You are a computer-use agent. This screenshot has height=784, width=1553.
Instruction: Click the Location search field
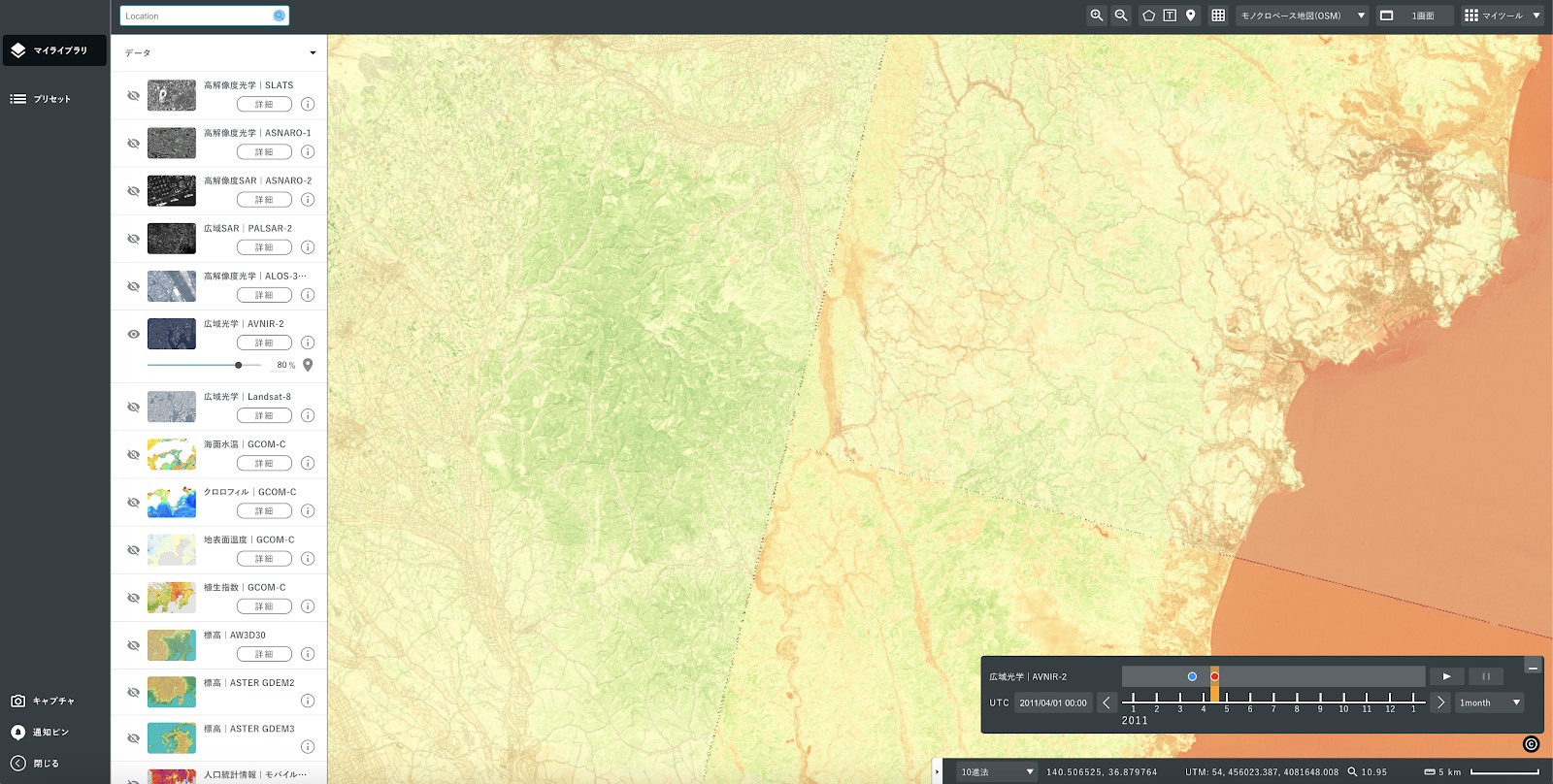click(197, 16)
